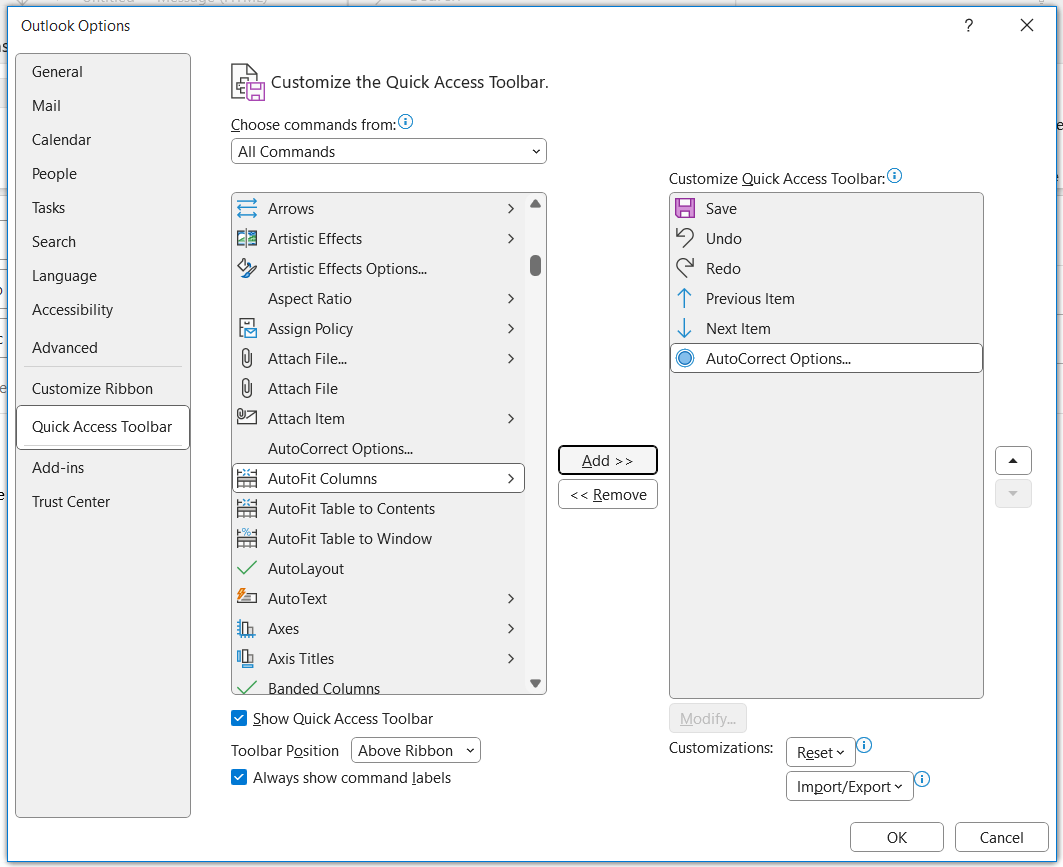Open the Toolbar Position dropdown
The width and height of the screenshot is (1063, 867).
point(416,750)
